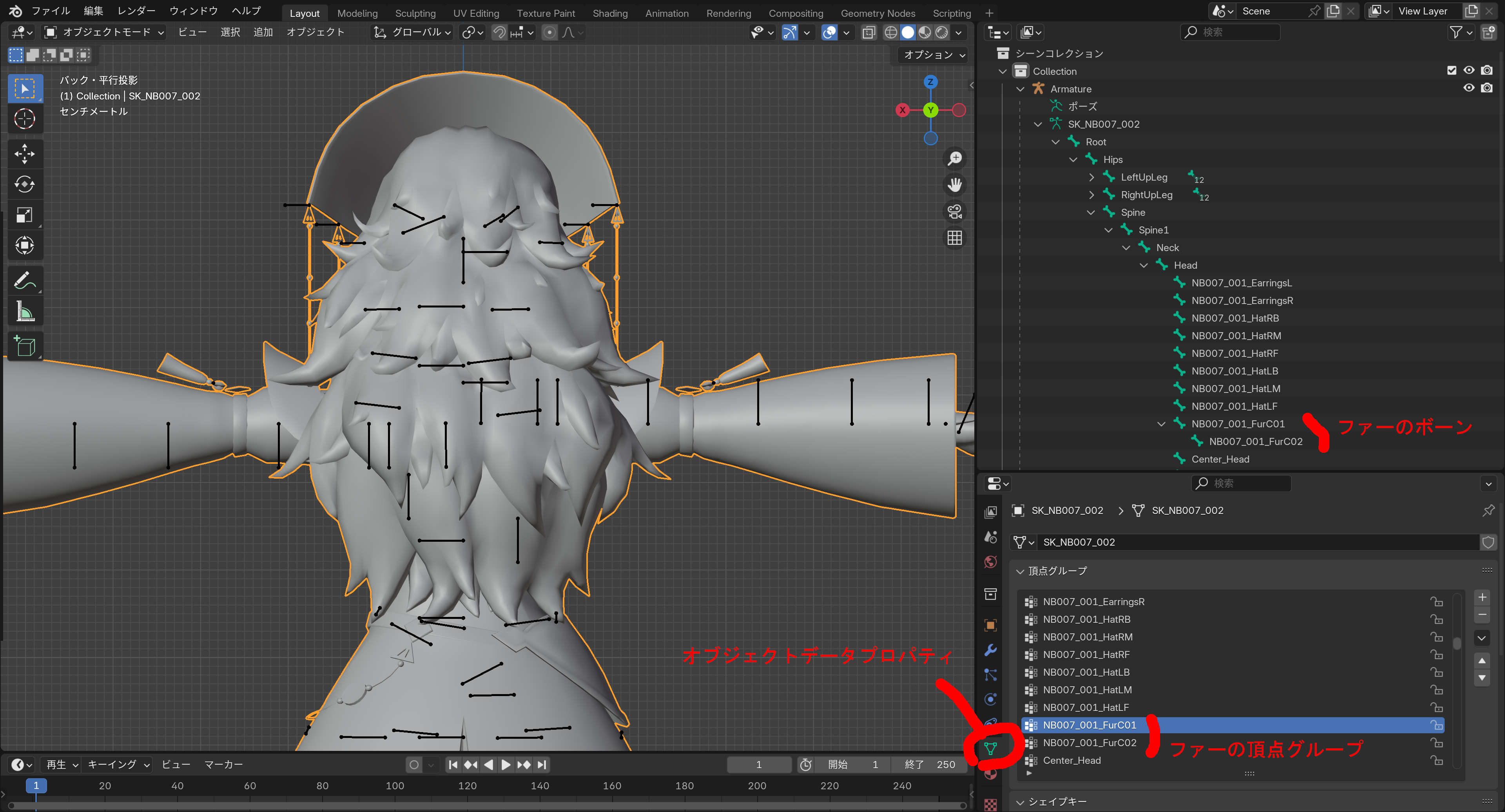Add a new vertex group with plus button
This screenshot has height=812, width=1505.
pos(1481,597)
